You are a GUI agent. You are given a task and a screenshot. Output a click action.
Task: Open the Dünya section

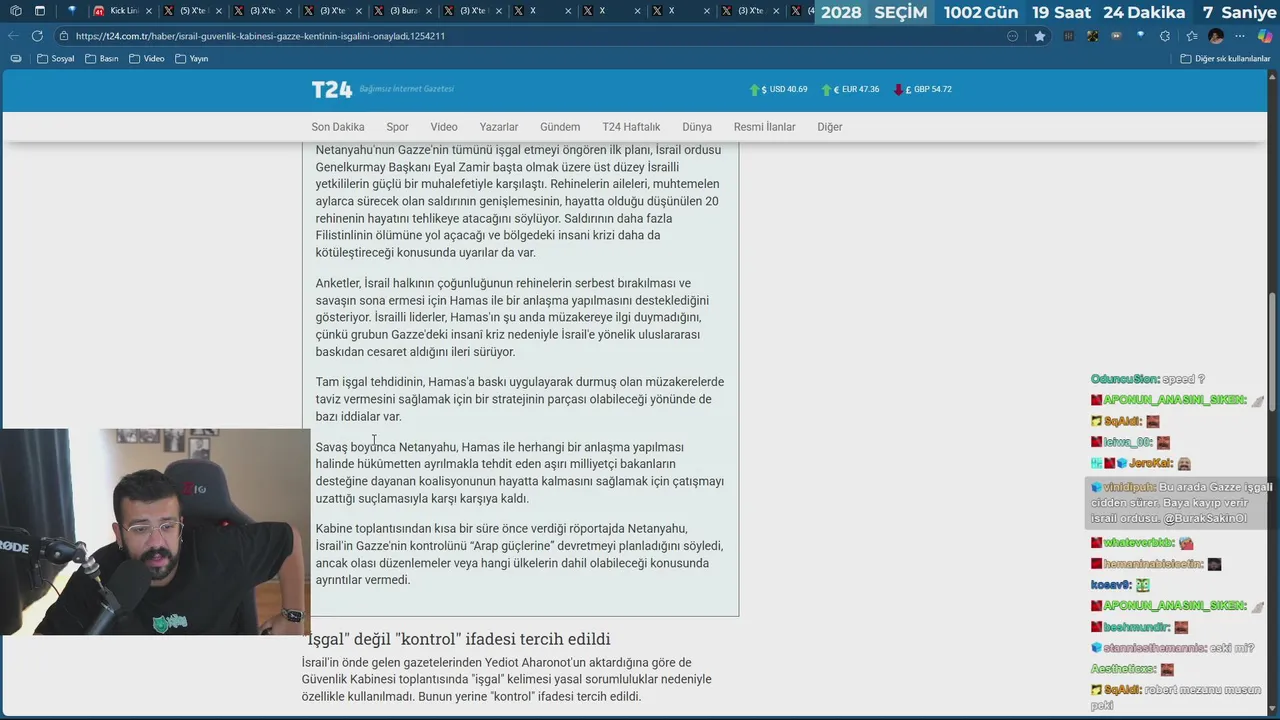(697, 127)
